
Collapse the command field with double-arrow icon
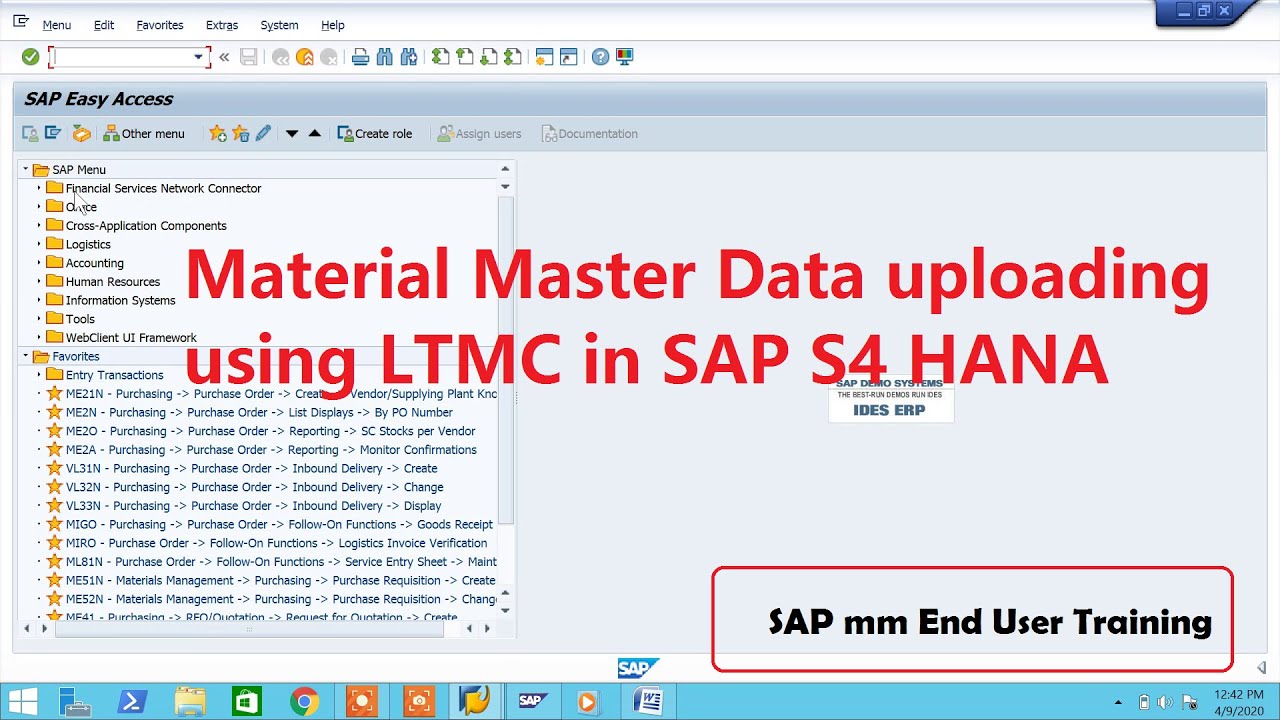pyautogui.click(x=224, y=57)
